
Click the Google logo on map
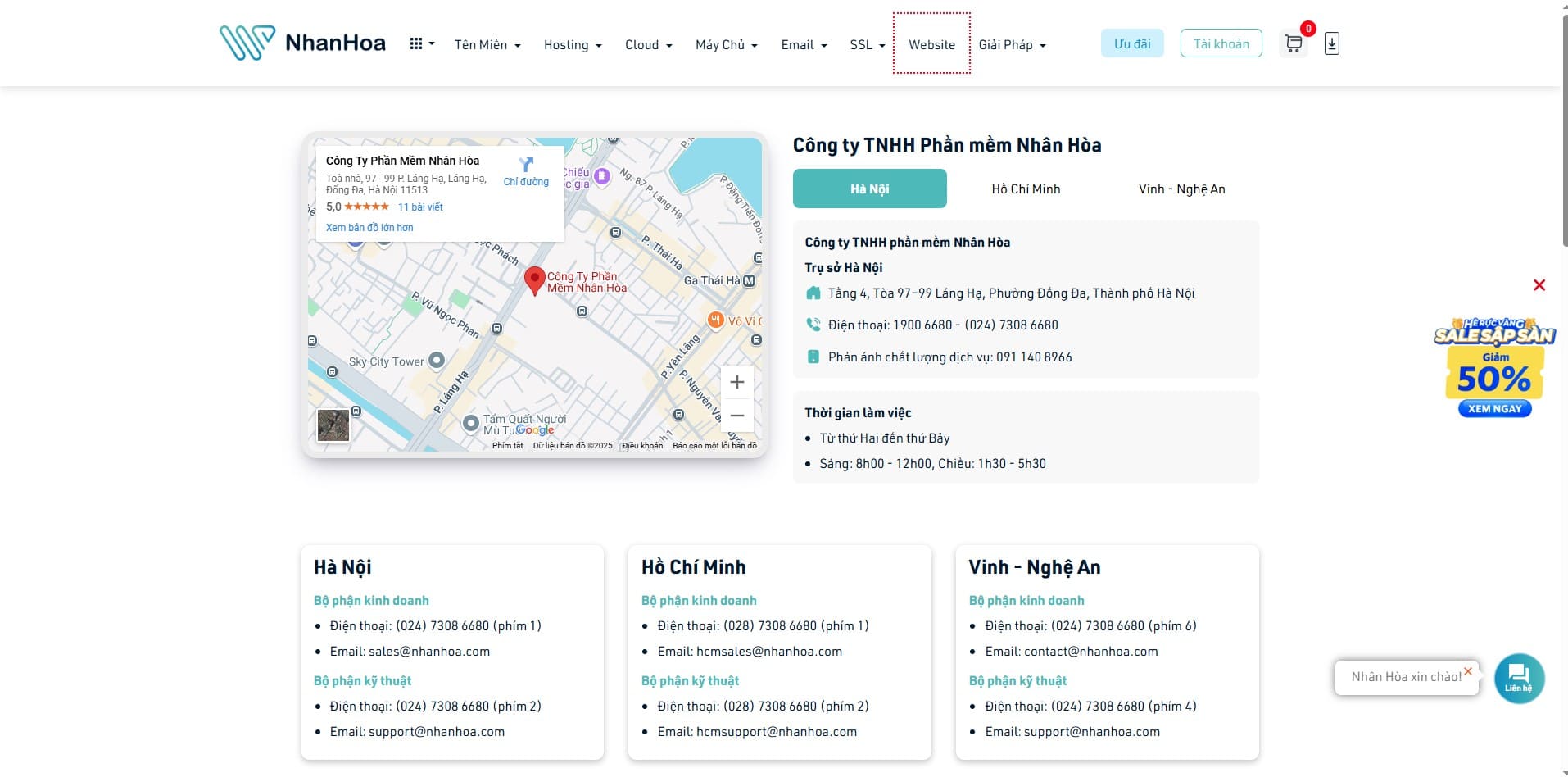click(536, 430)
